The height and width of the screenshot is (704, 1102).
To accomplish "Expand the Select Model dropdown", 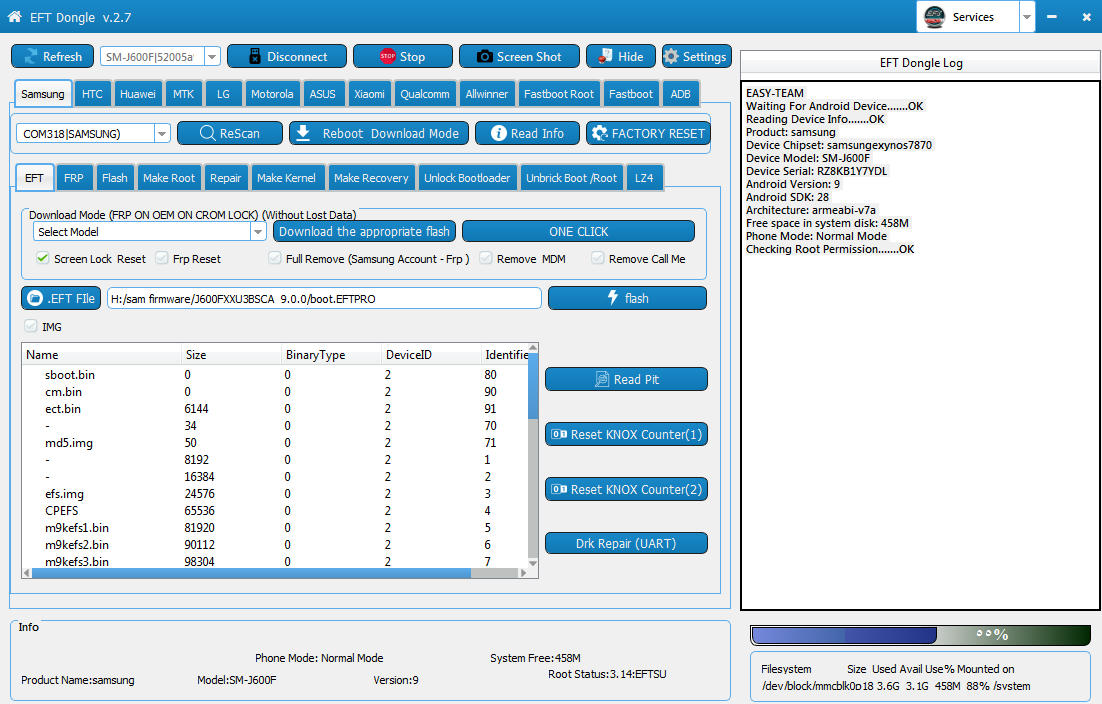I will pyautogui.click(x=258, y=231).
